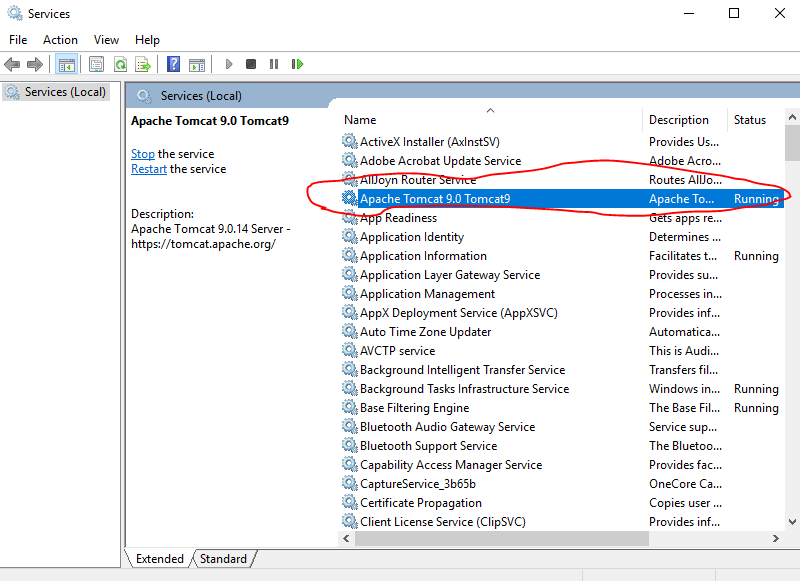Sort by the Status column header

[755, 120]
